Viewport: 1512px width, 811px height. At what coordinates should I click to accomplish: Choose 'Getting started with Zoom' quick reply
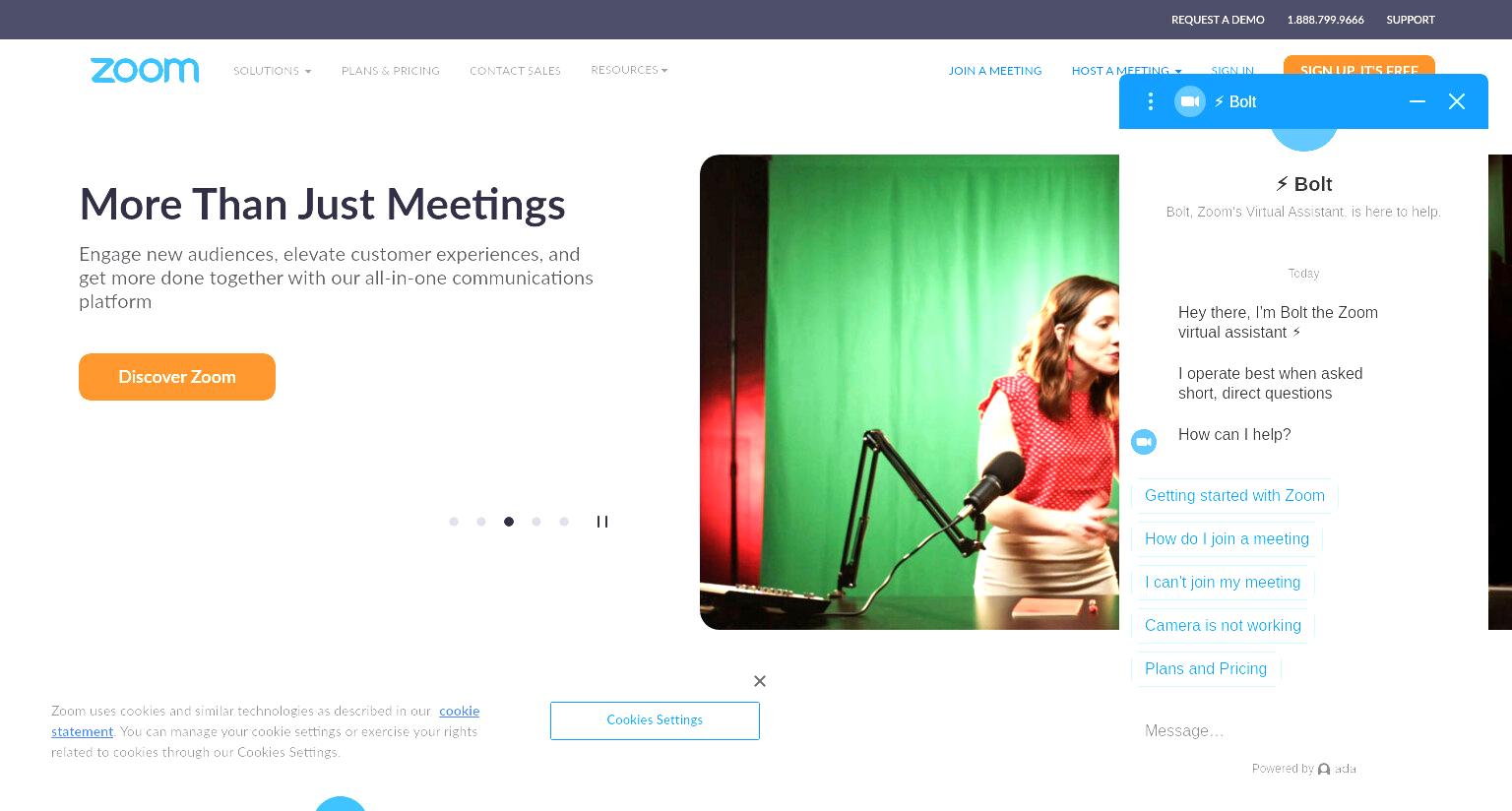[x=1234, y=496]
